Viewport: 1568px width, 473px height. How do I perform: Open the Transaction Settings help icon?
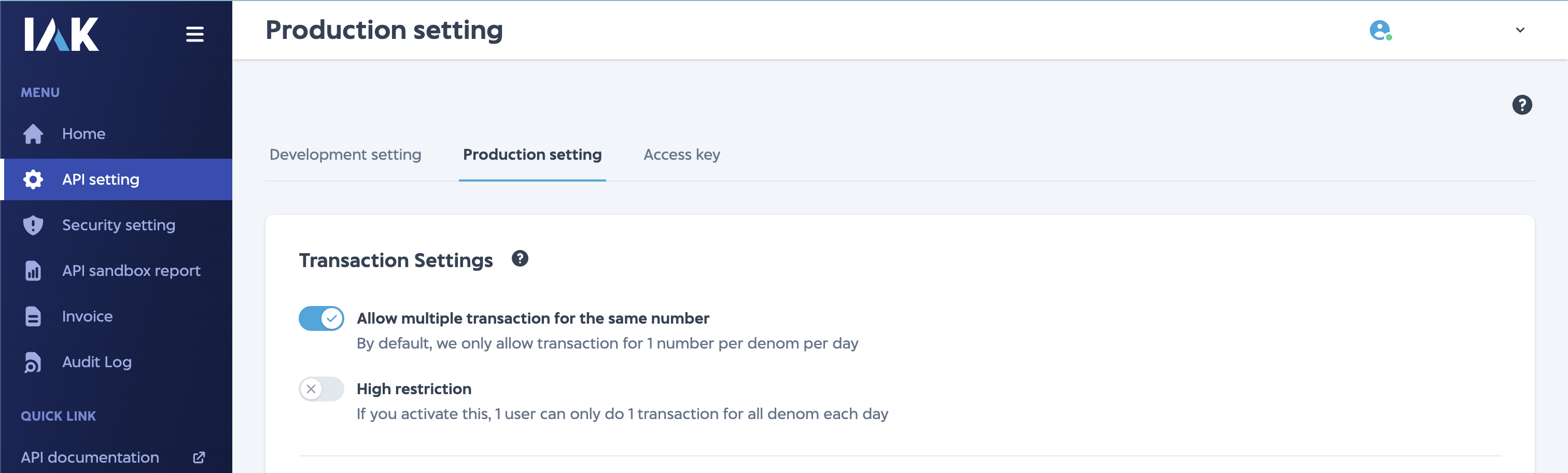click(520, 259)
